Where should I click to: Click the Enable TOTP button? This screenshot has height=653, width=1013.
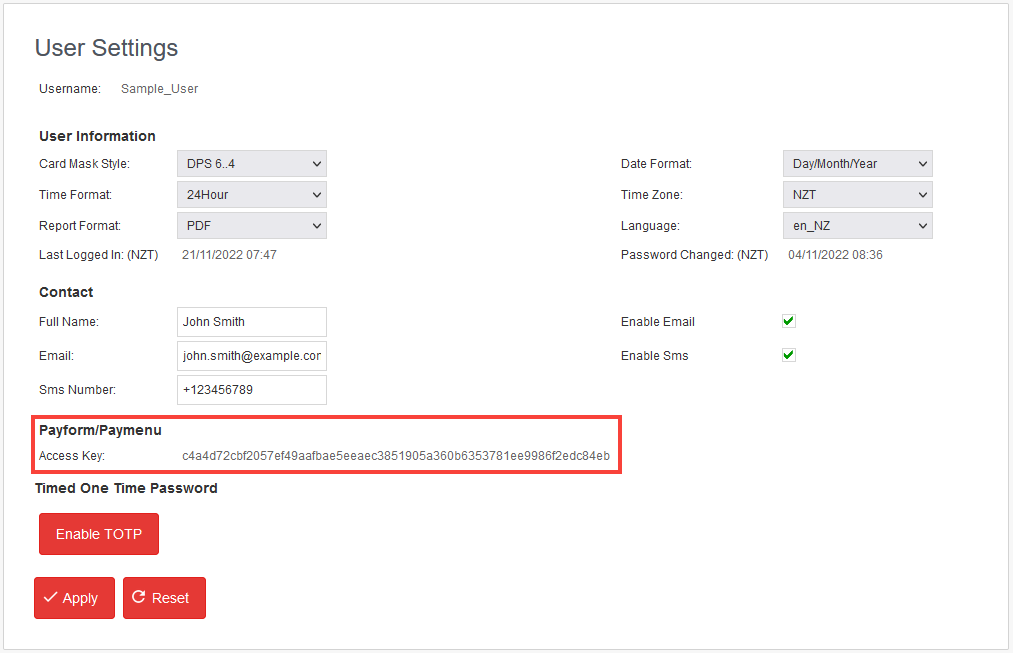pyautogui.click(x=99, y=534)
